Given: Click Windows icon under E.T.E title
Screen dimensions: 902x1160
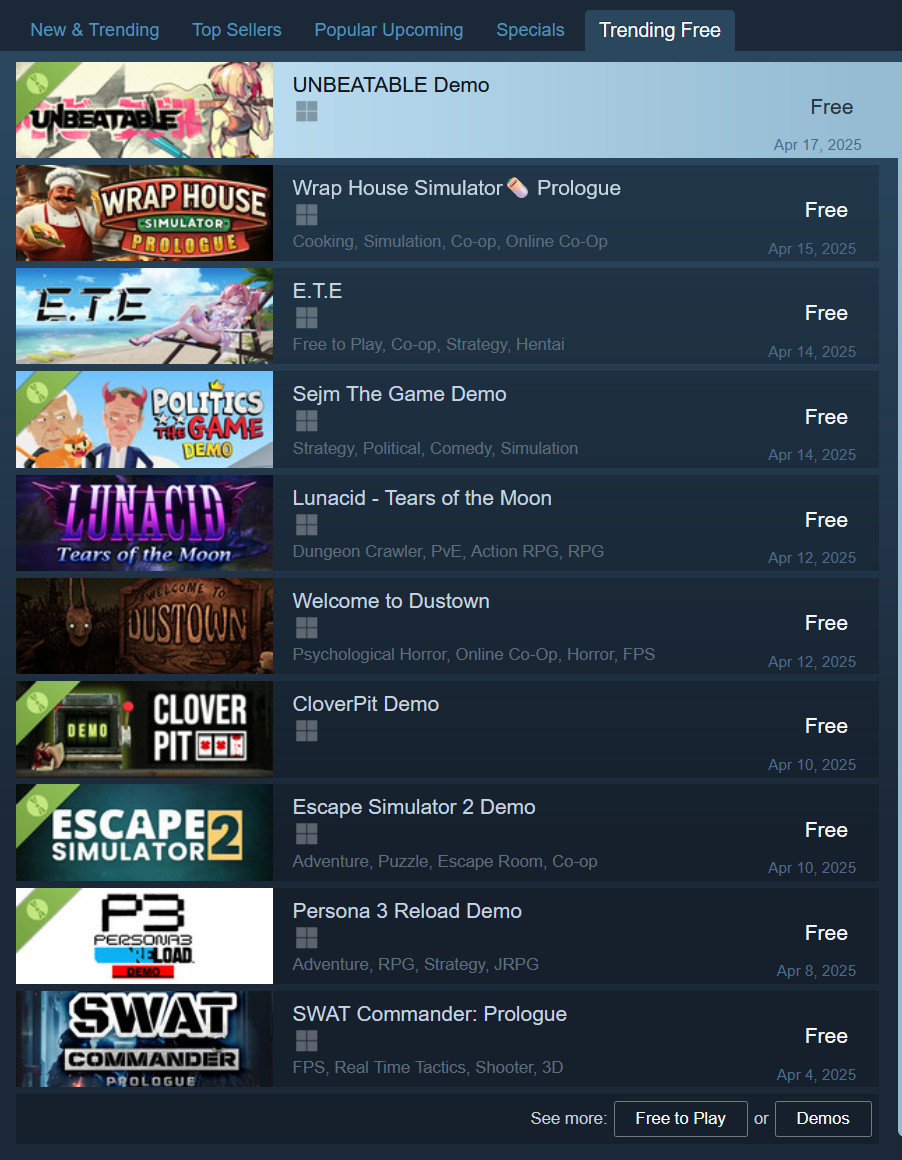Looking at the screenshot, I should pyautogui.click(x=306, y=317).
